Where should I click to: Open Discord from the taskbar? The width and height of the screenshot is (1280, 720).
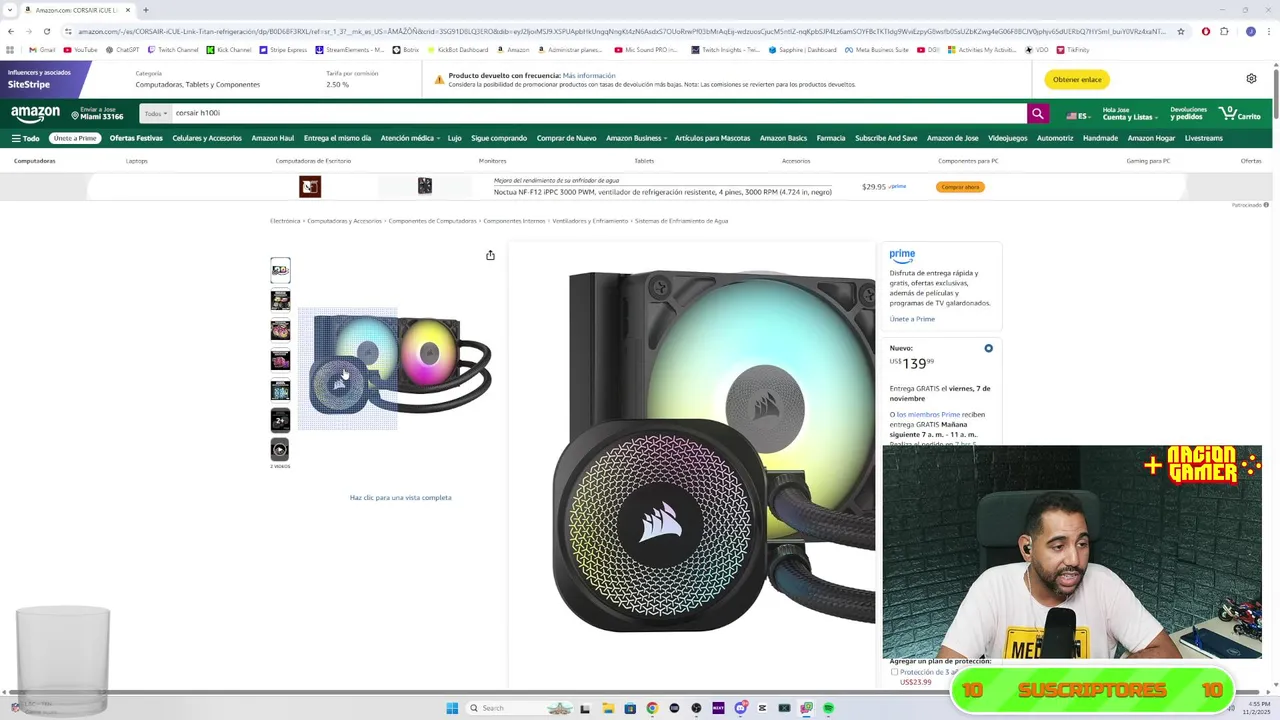click(740, 708)
